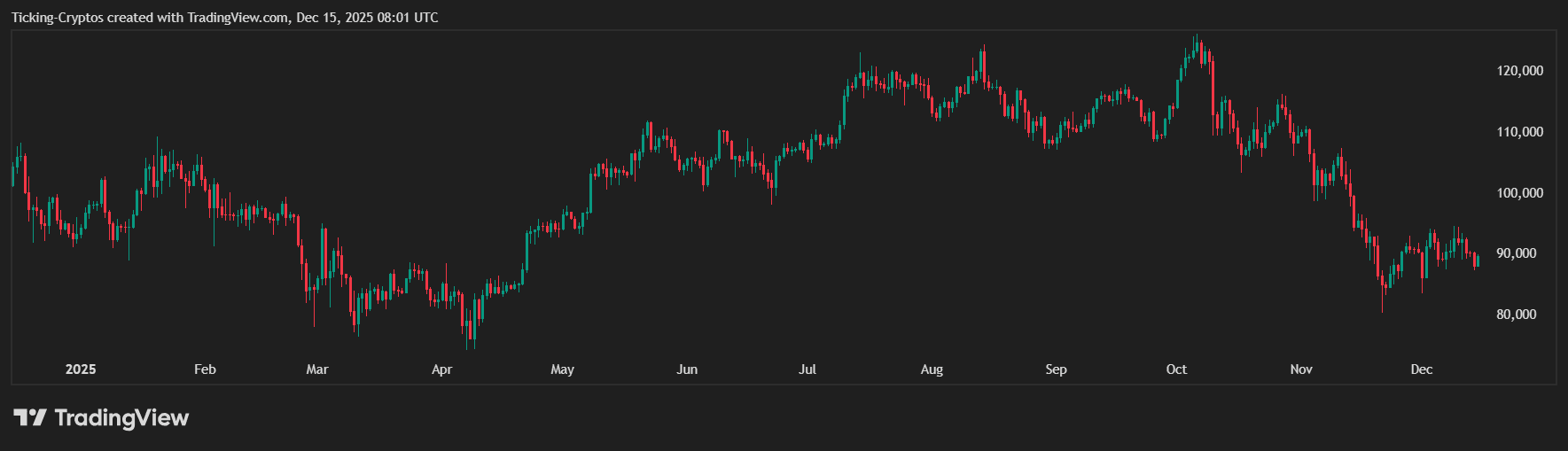
Task: Select the Apr marker on time axis
Action: point(441,369)
